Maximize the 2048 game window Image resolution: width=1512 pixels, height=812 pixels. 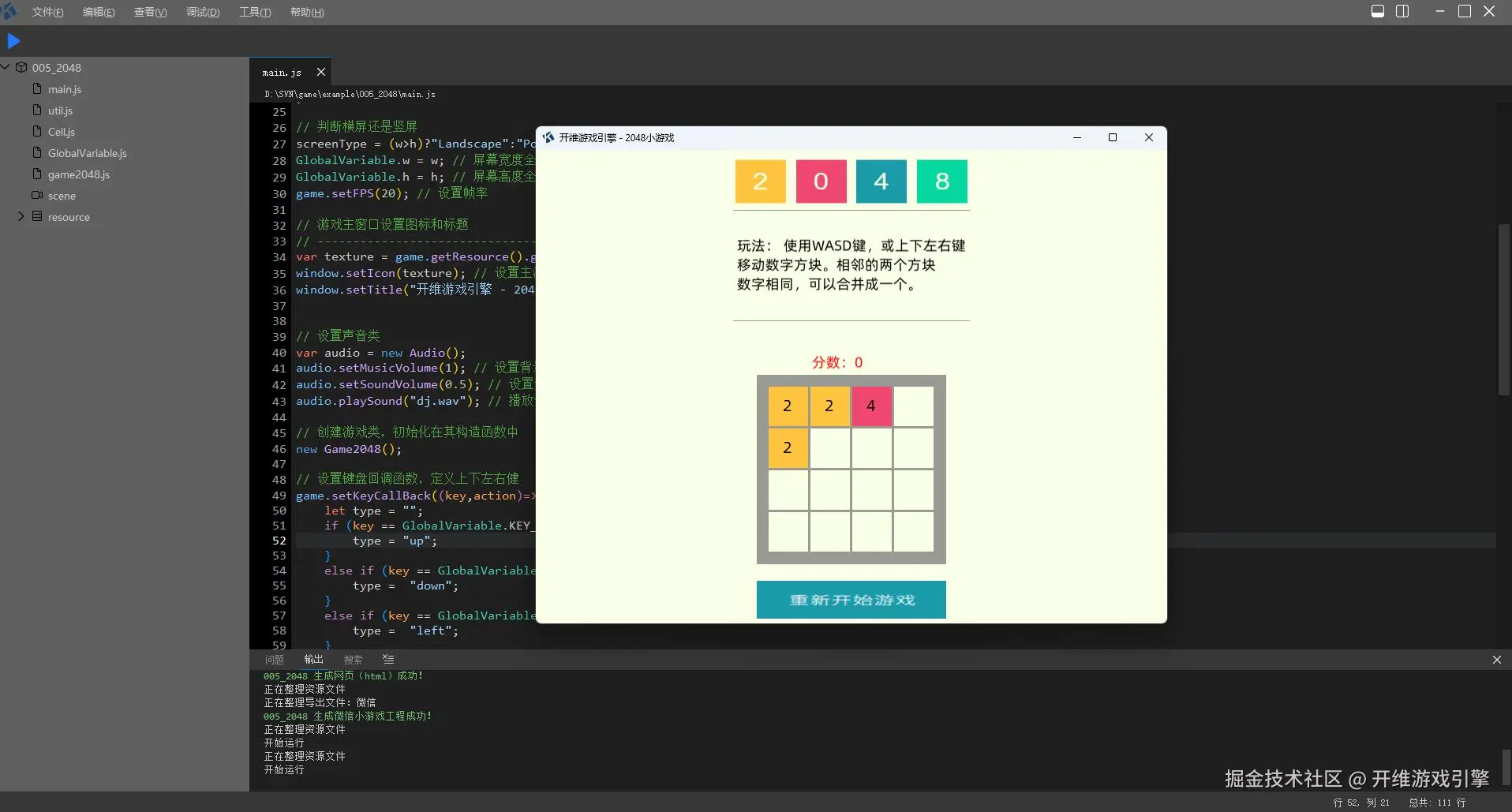coord(1113,137)
